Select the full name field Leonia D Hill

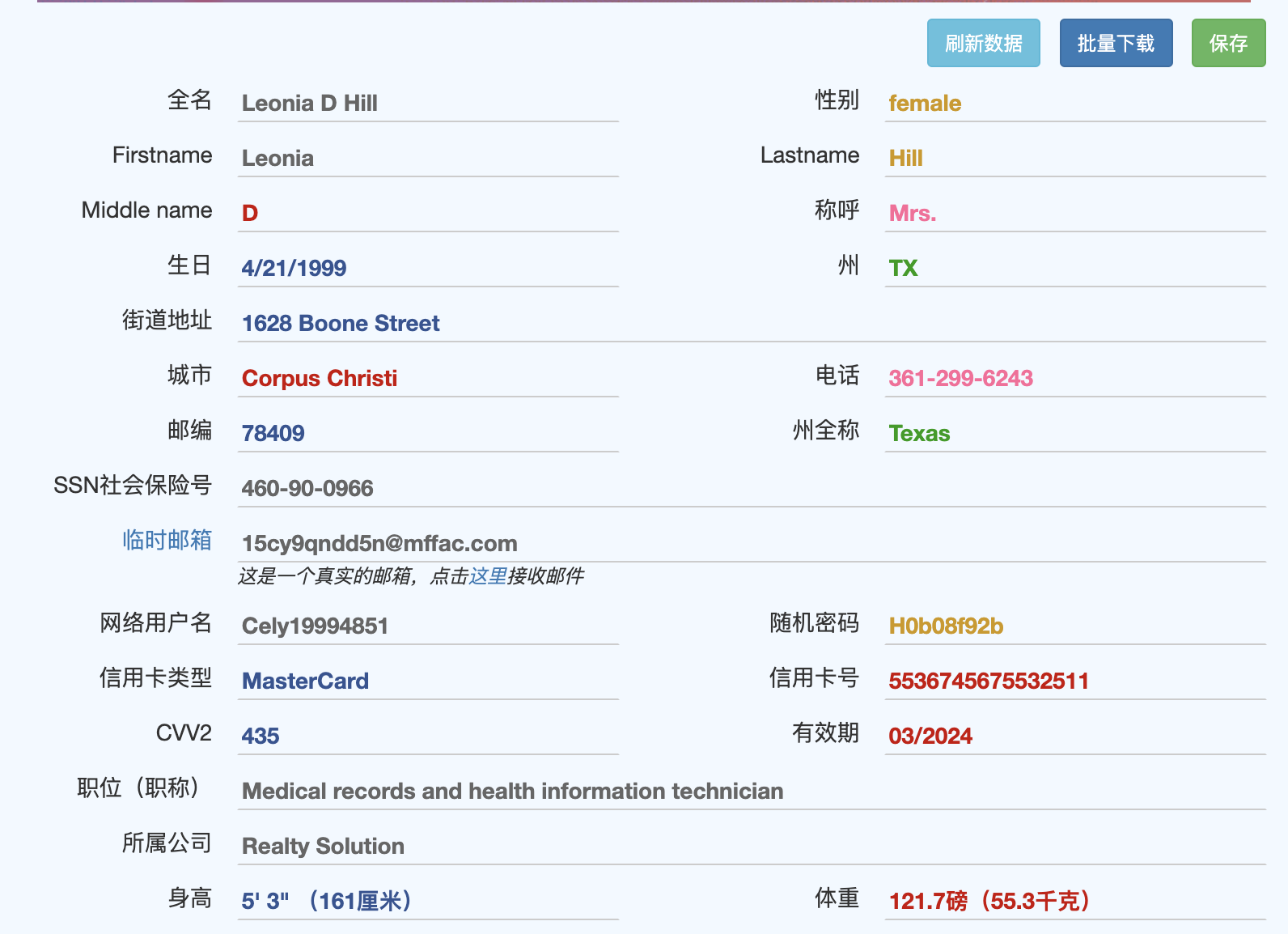coord(428,103)
